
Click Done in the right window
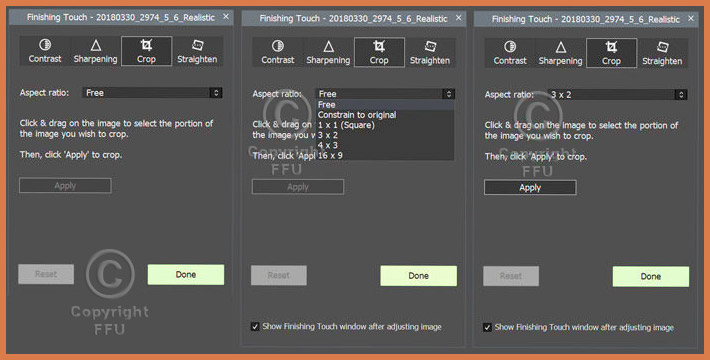click(651, 277)
